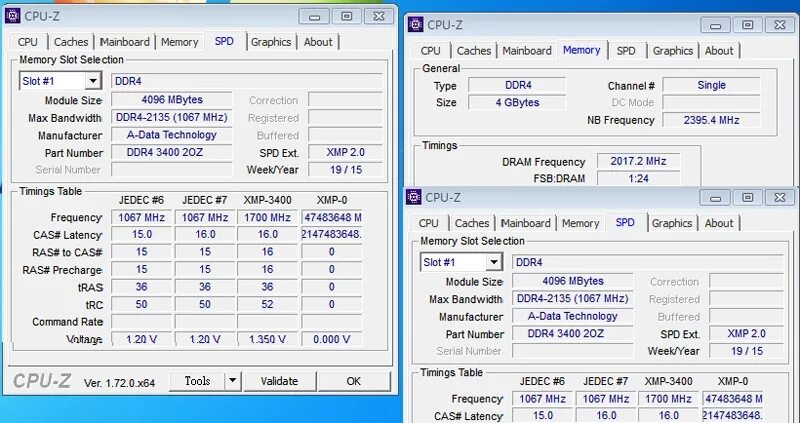Click Part Number DDR4 3400 2OZ in left window
This screenshot has width=800, height=423.
tap(172, 152)
